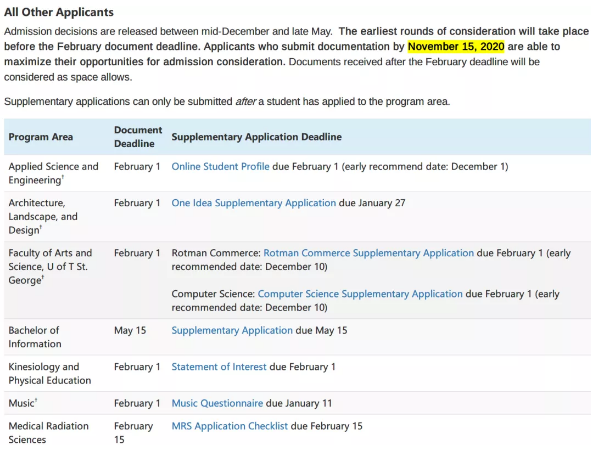
Task: Open the Music Questionnaire link
Action: [217, 403]
